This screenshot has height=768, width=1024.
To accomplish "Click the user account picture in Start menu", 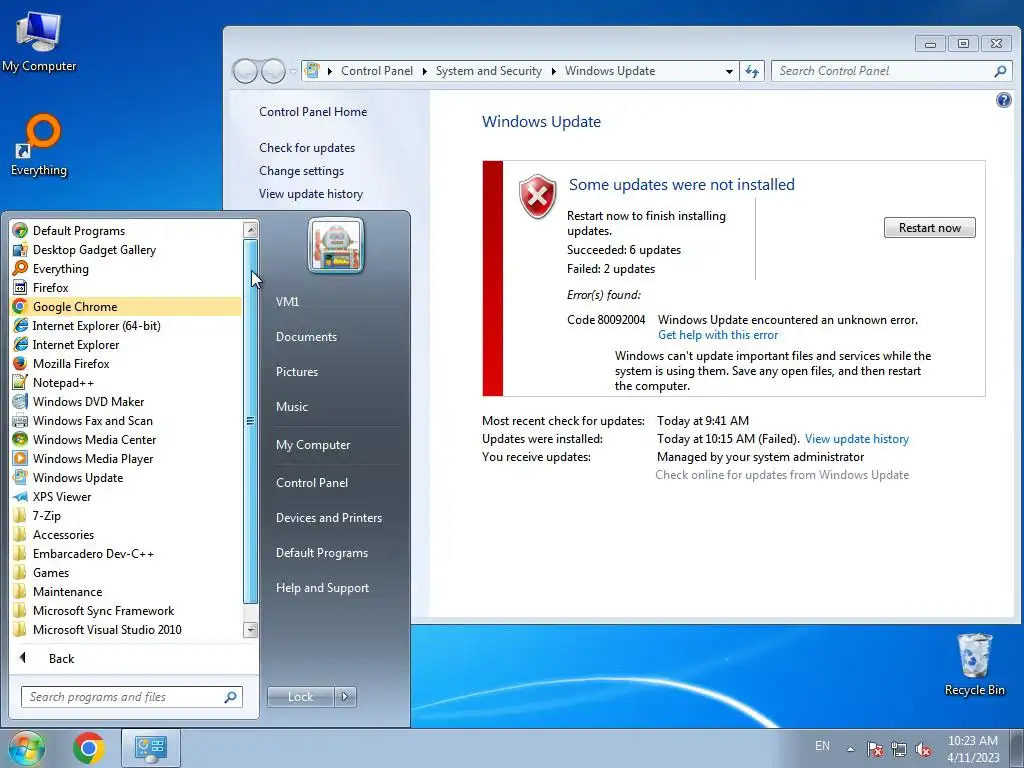I will pyautogui.click(x=336, y=246).
